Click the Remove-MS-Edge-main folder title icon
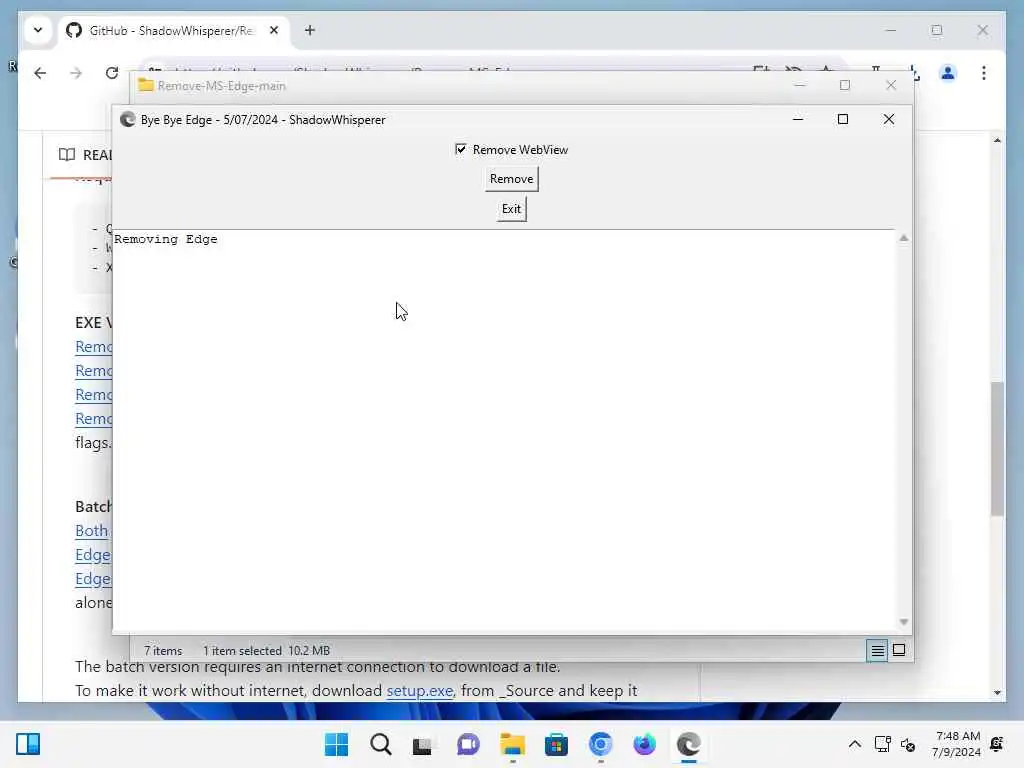Screen dimensions: 1024x768 [x=146, y=86]
